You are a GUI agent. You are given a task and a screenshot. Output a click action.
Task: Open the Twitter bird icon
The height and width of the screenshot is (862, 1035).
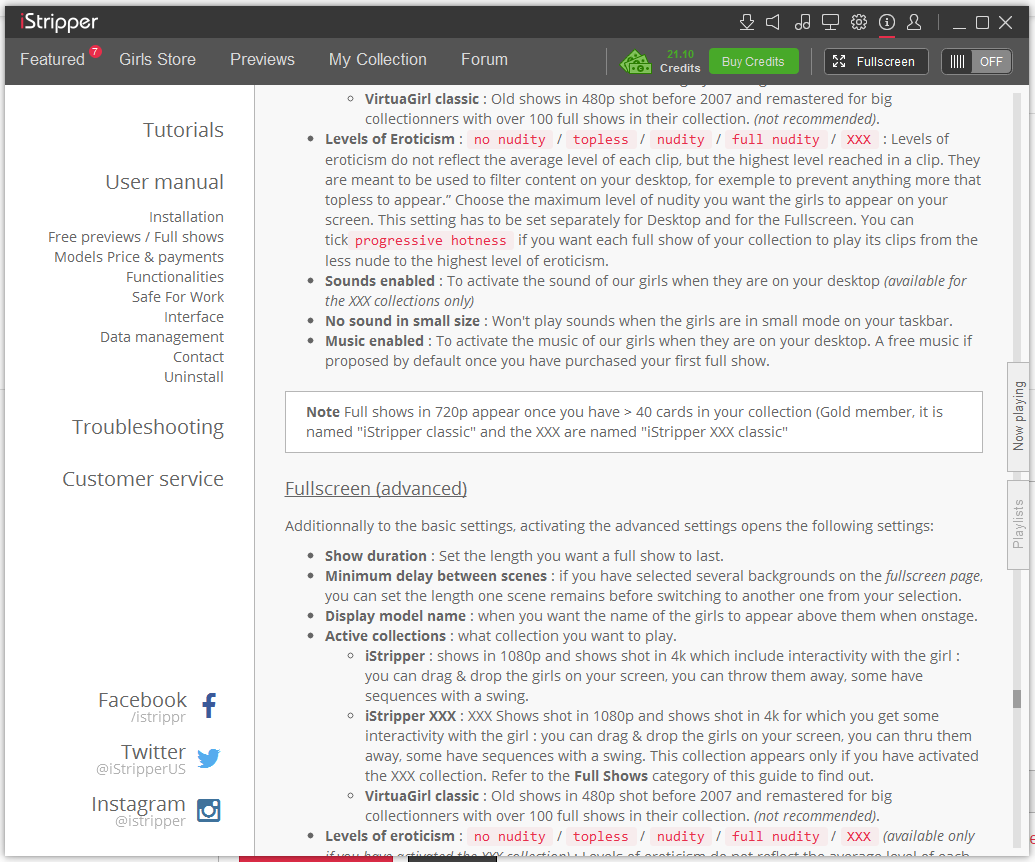tap(209, 758)
